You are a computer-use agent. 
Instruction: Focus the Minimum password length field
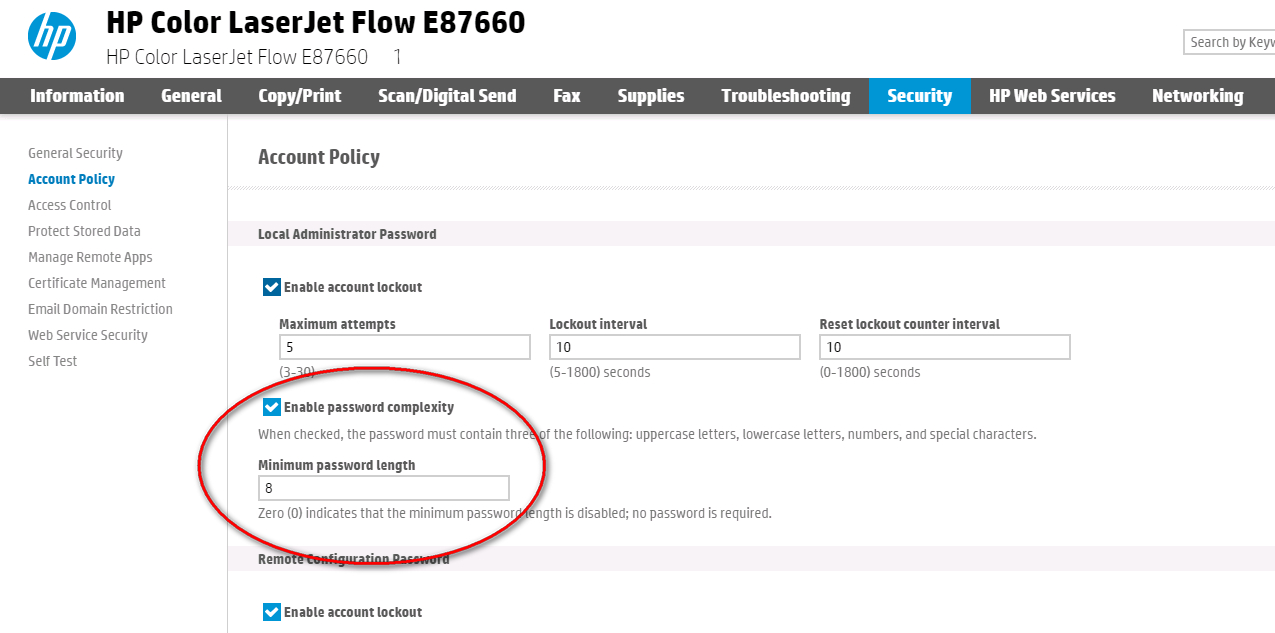tap(383, 488)
